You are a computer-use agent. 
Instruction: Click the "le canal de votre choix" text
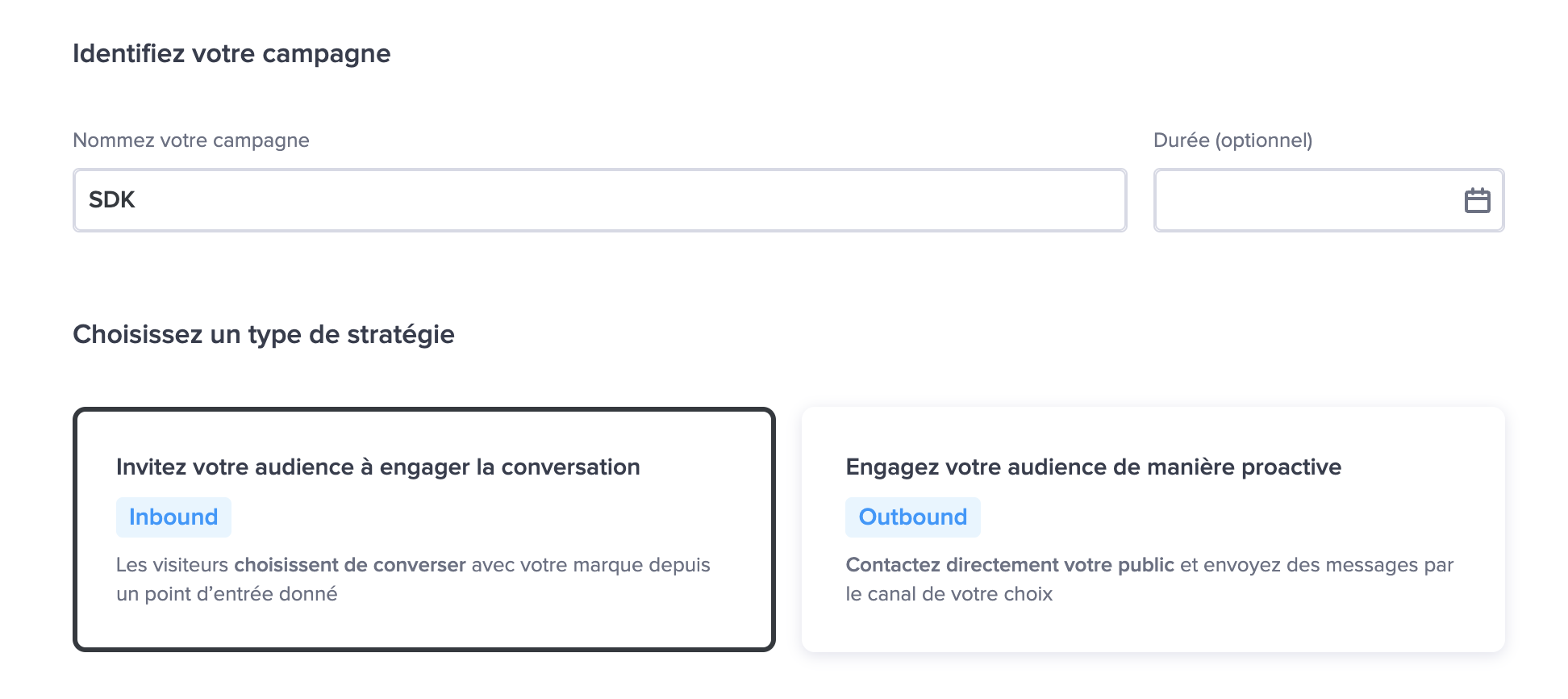tap(949, 594)
